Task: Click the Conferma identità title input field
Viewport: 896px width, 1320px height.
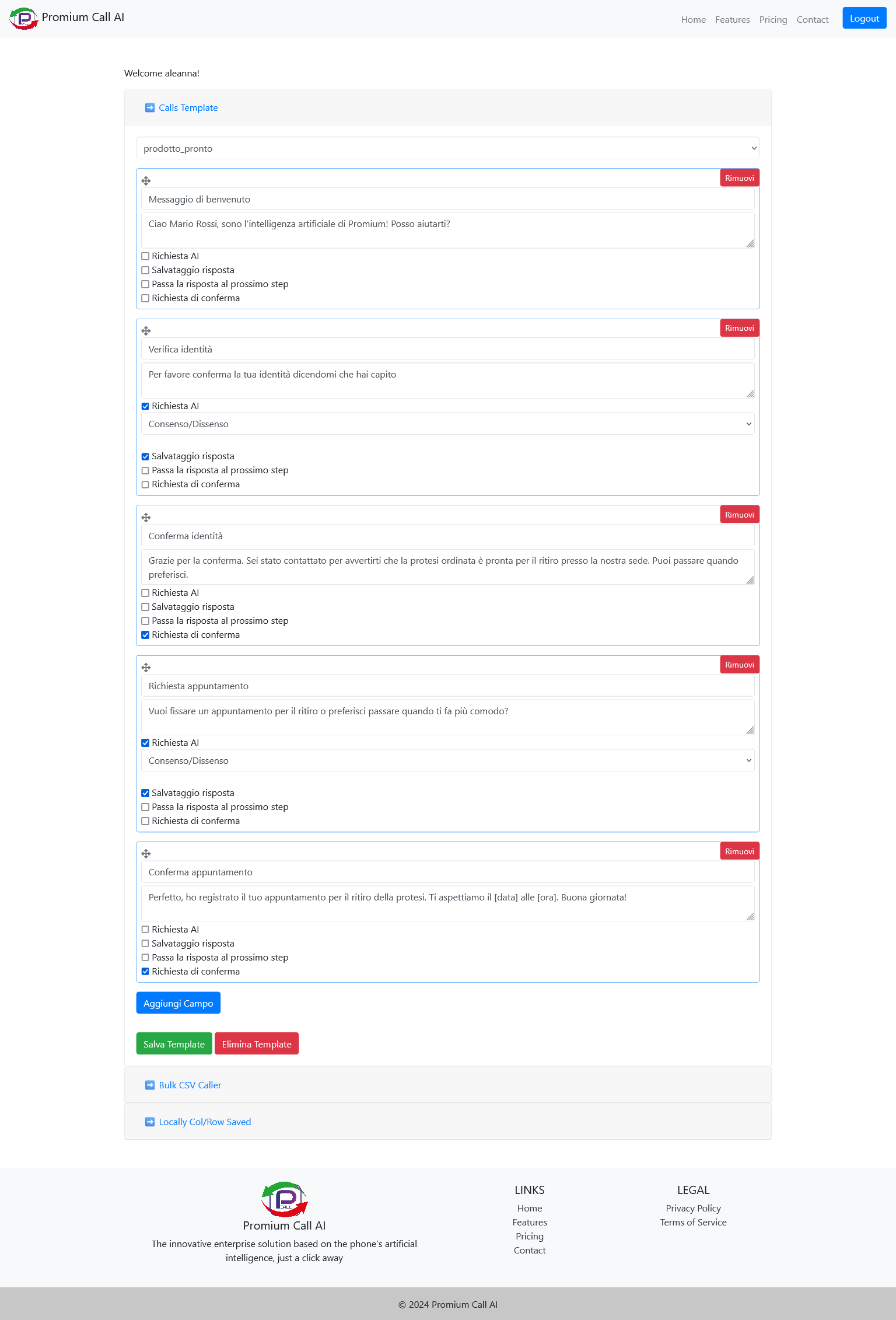Action: [448, 535]
